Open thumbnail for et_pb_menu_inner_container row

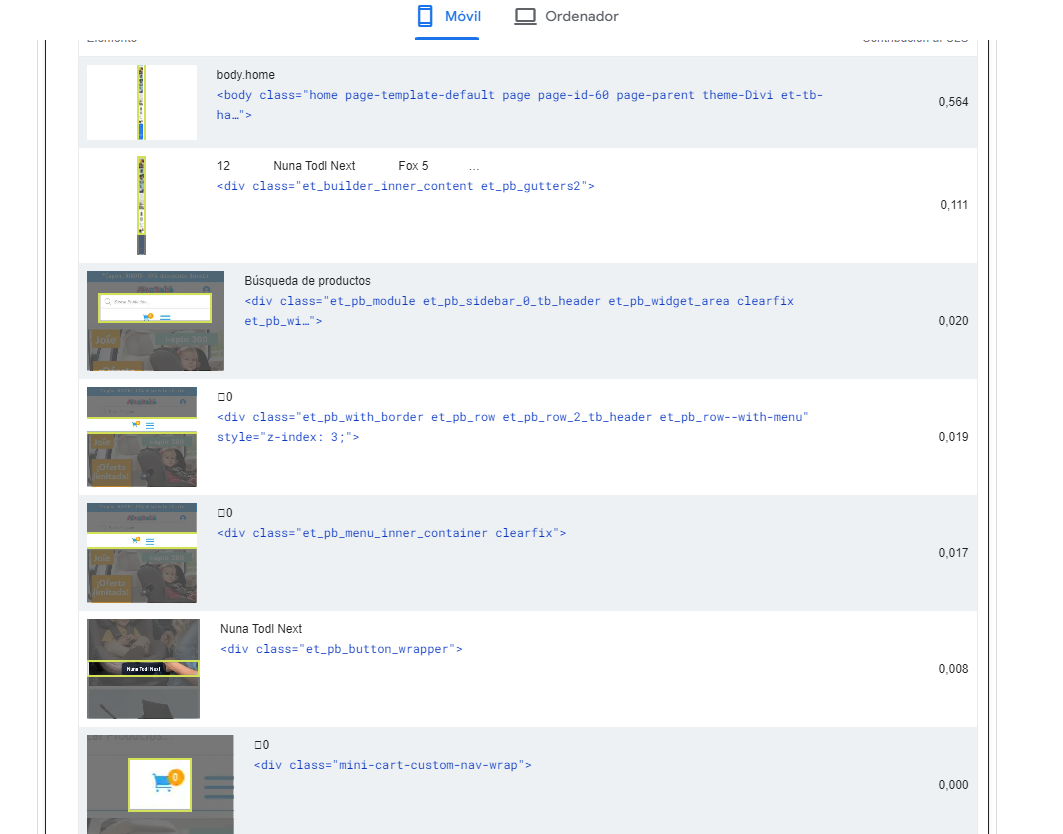tap(142, 553)
